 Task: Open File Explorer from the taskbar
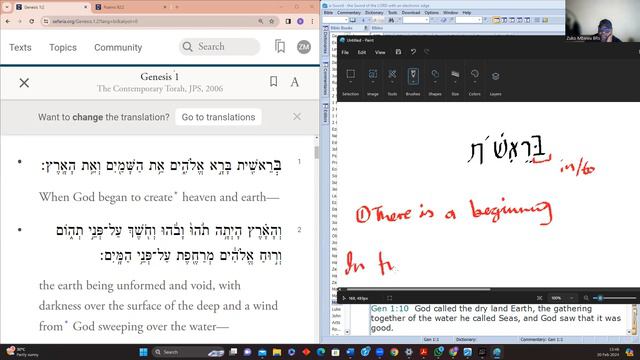(277, 352)
